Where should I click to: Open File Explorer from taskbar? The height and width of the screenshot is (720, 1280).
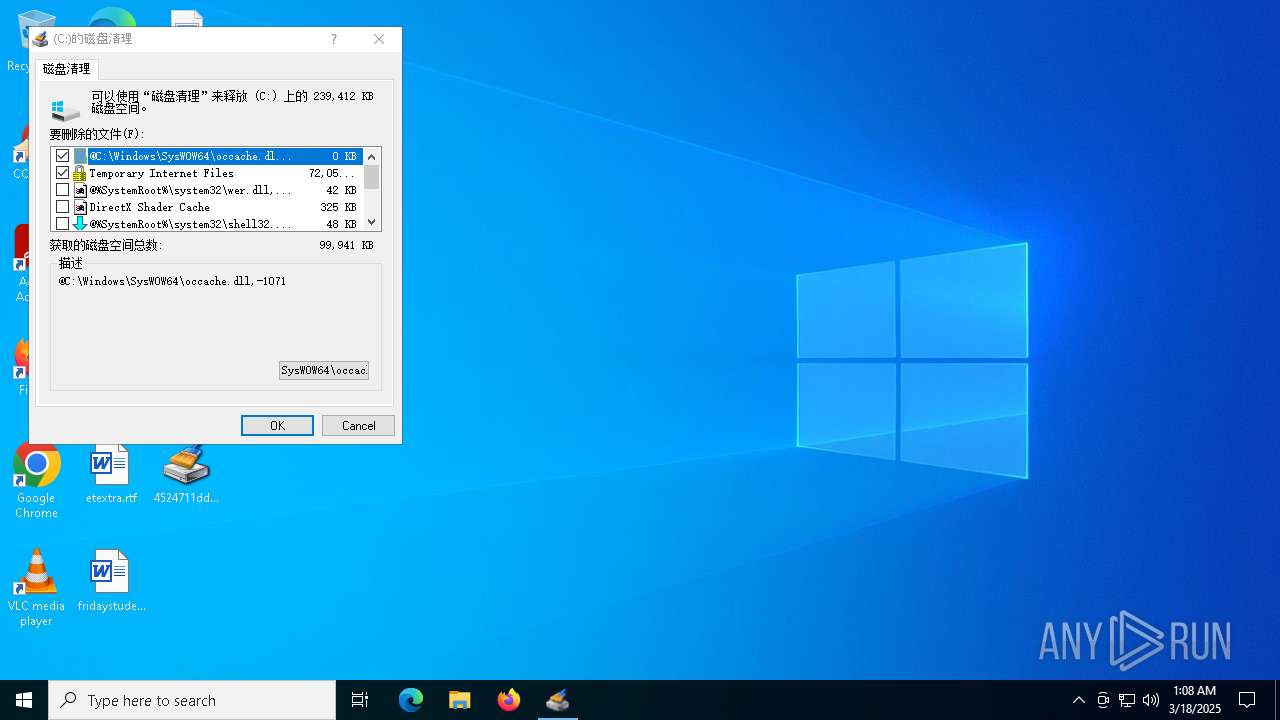coord(460,700)
